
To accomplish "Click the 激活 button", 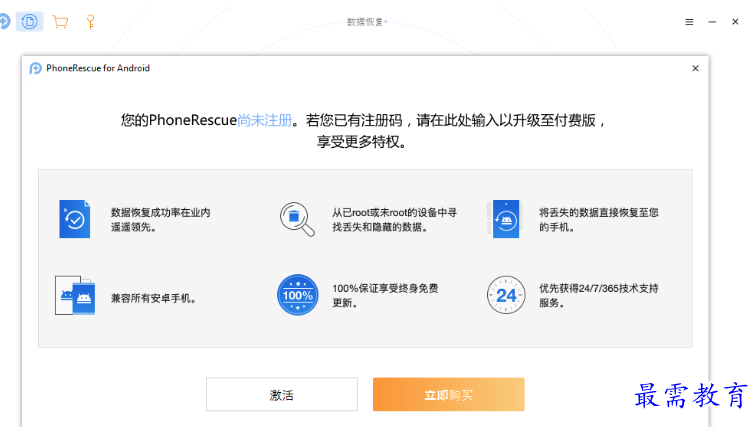I will coord(281,394).
